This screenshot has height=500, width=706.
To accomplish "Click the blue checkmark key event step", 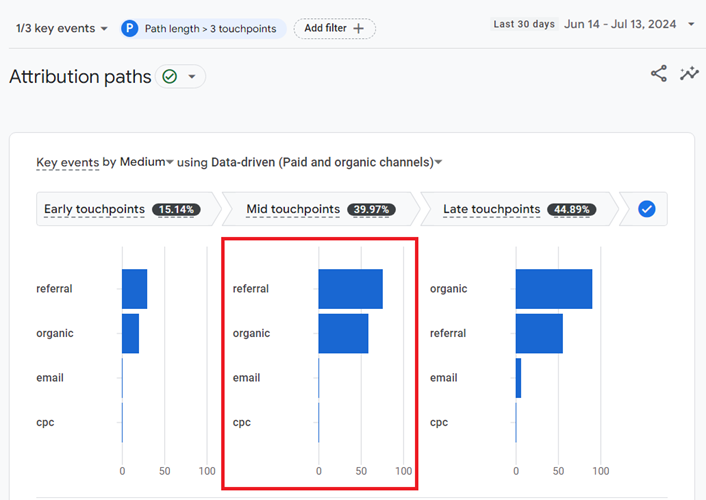I will (x=647, y=209).
